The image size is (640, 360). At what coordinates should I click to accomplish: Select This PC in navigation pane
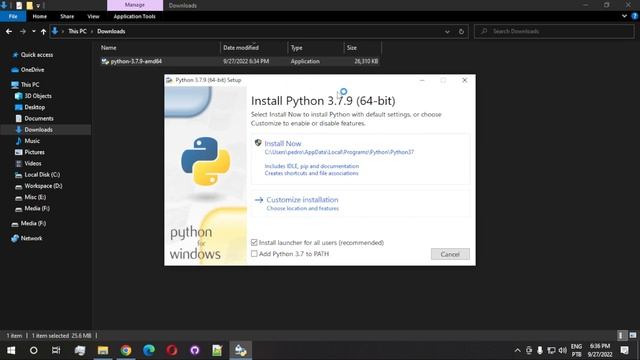(x=30, y=84)
